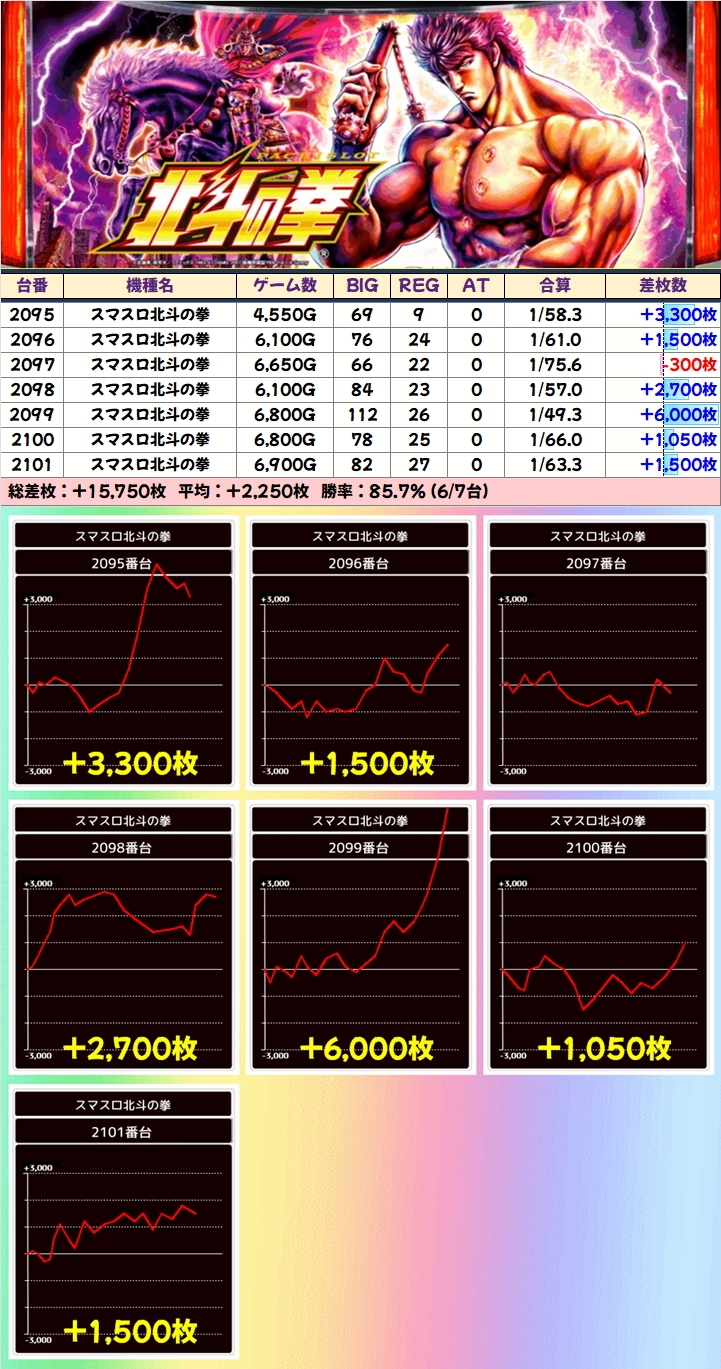
Task: Select the 合算 column header
Action: point(554,285)
